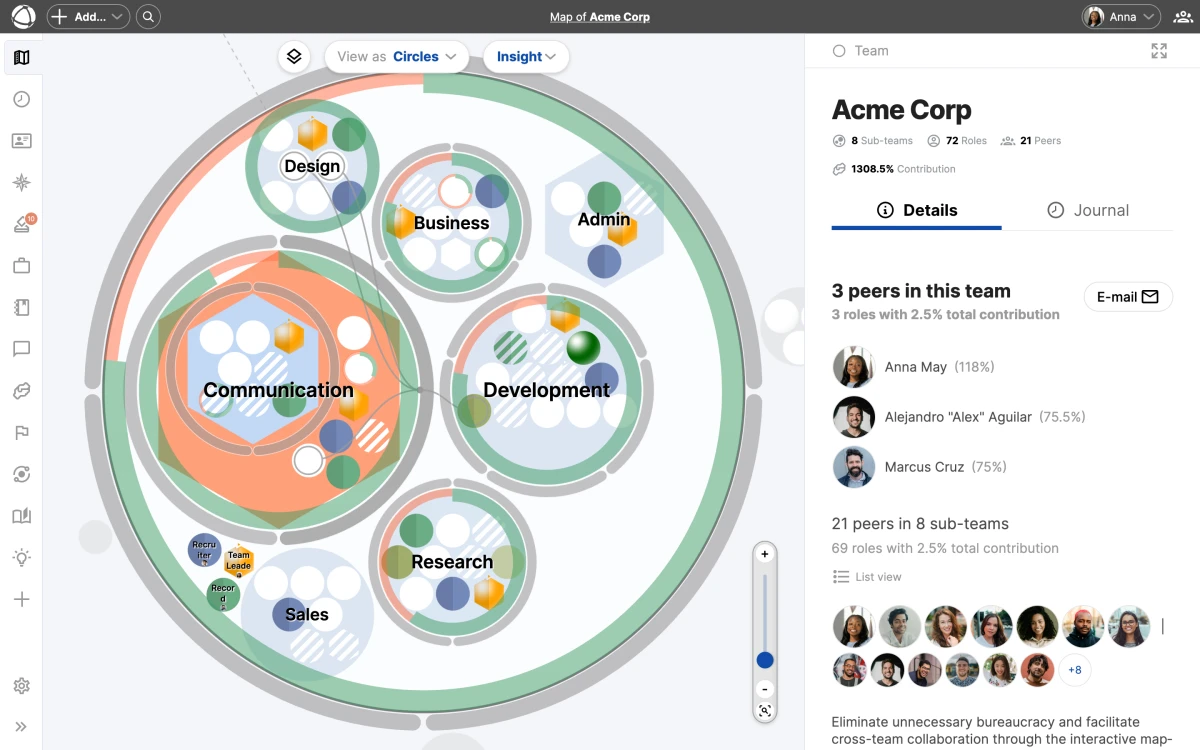This screenshot has width=1200, height=750.
Task: Open the Anna user menu
Action: [1120, 16]
